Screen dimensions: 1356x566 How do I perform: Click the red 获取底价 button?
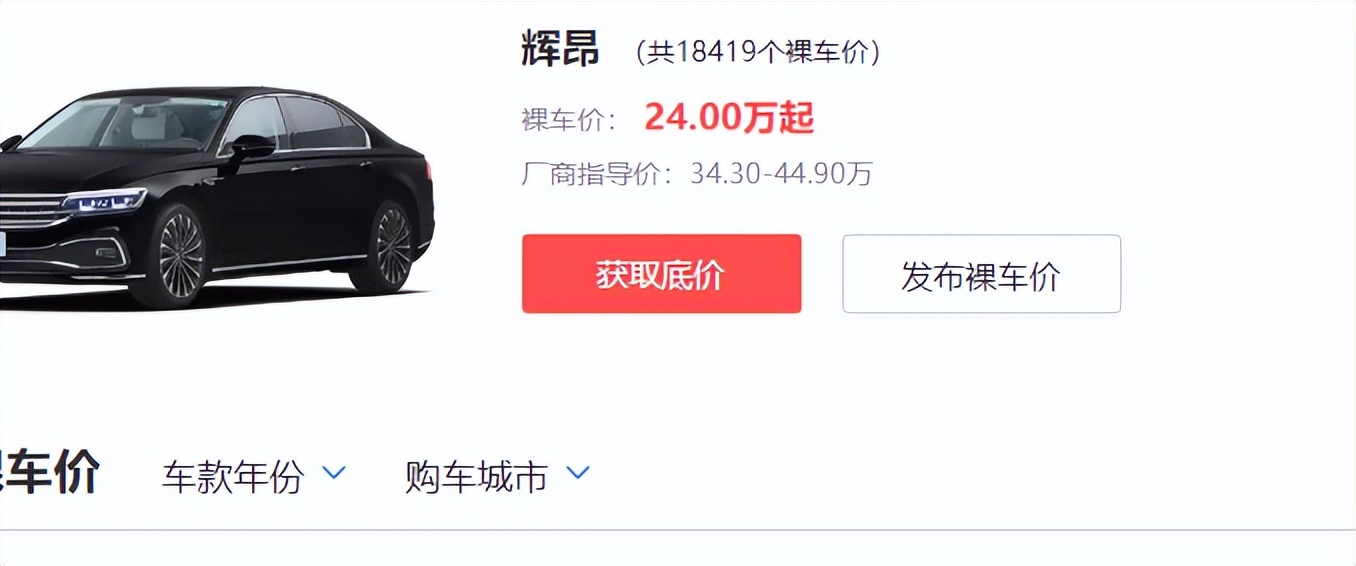tap(661, 274)
